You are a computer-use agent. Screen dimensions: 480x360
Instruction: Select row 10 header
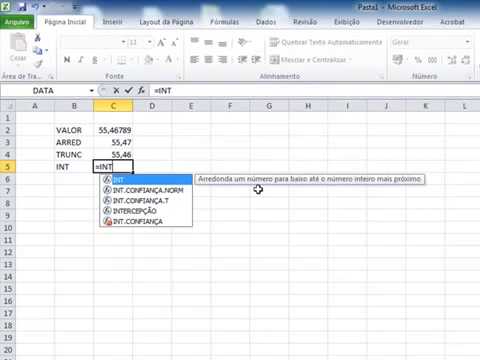pos(8,228)
